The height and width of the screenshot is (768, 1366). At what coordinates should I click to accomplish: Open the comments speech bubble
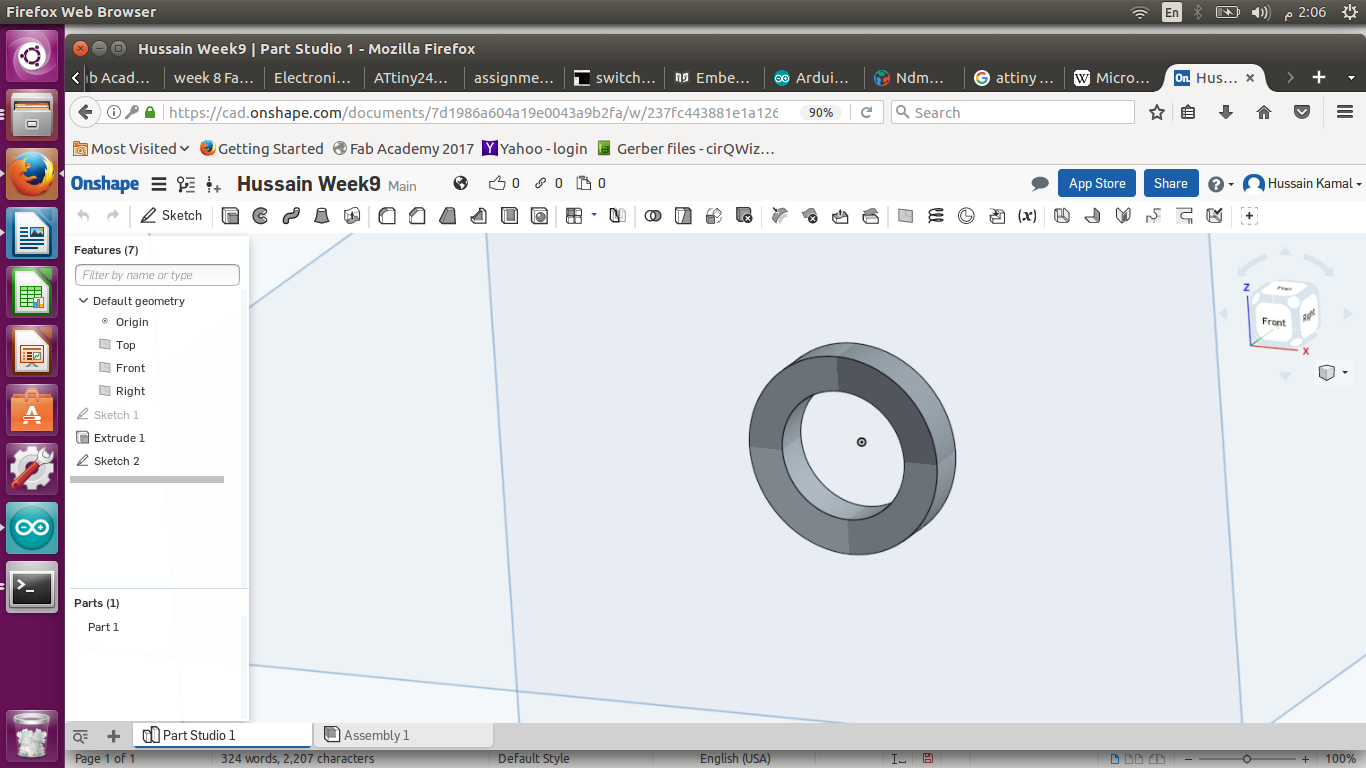click(x=1040, y=184)
